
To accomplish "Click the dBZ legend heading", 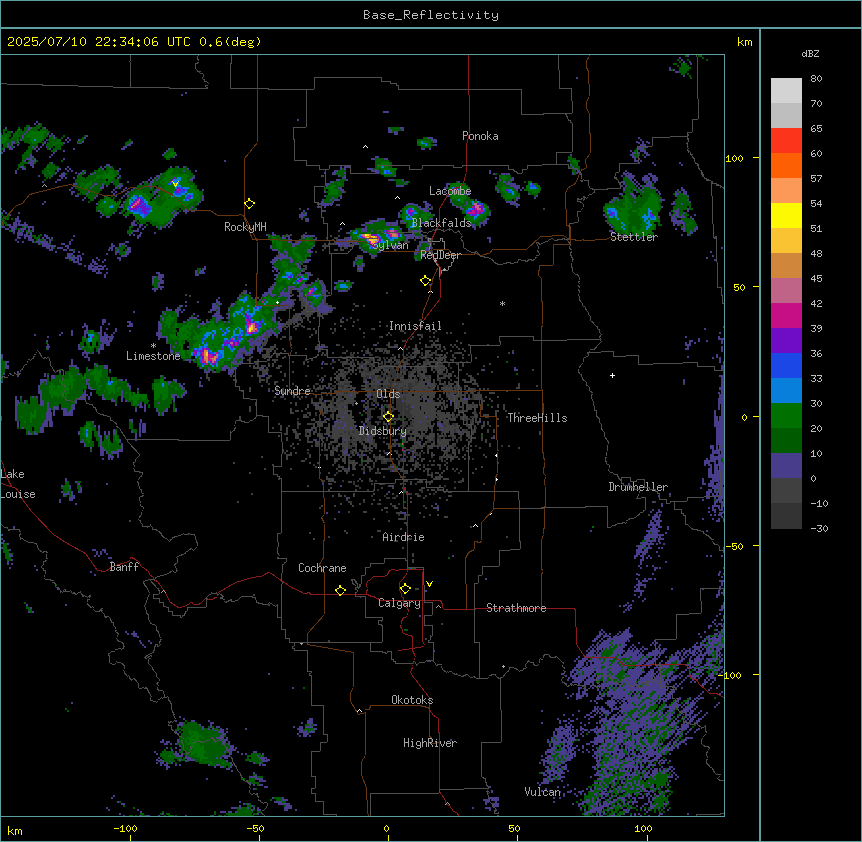I will tap(810, 54).
